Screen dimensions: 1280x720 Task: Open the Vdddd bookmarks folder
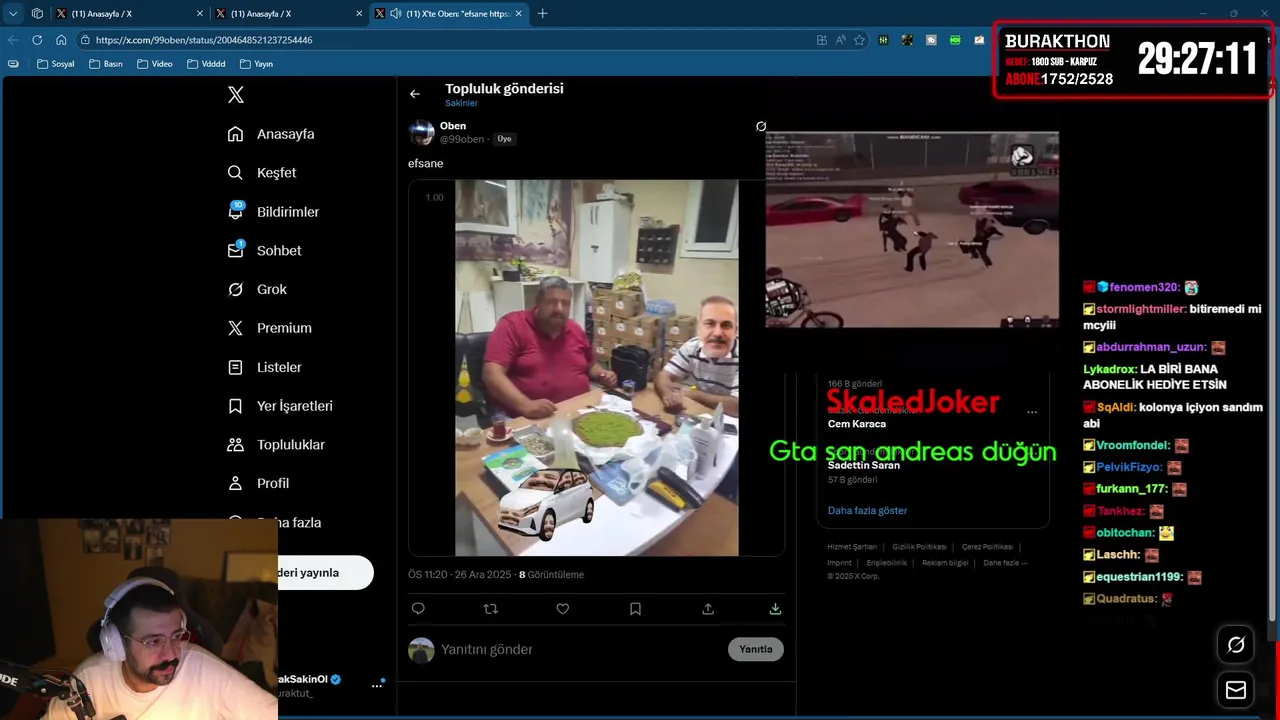tap(206, 64)
